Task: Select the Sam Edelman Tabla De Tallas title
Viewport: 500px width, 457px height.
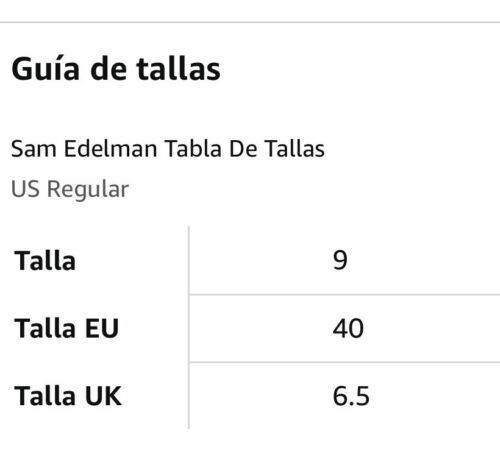Action: 168,149
